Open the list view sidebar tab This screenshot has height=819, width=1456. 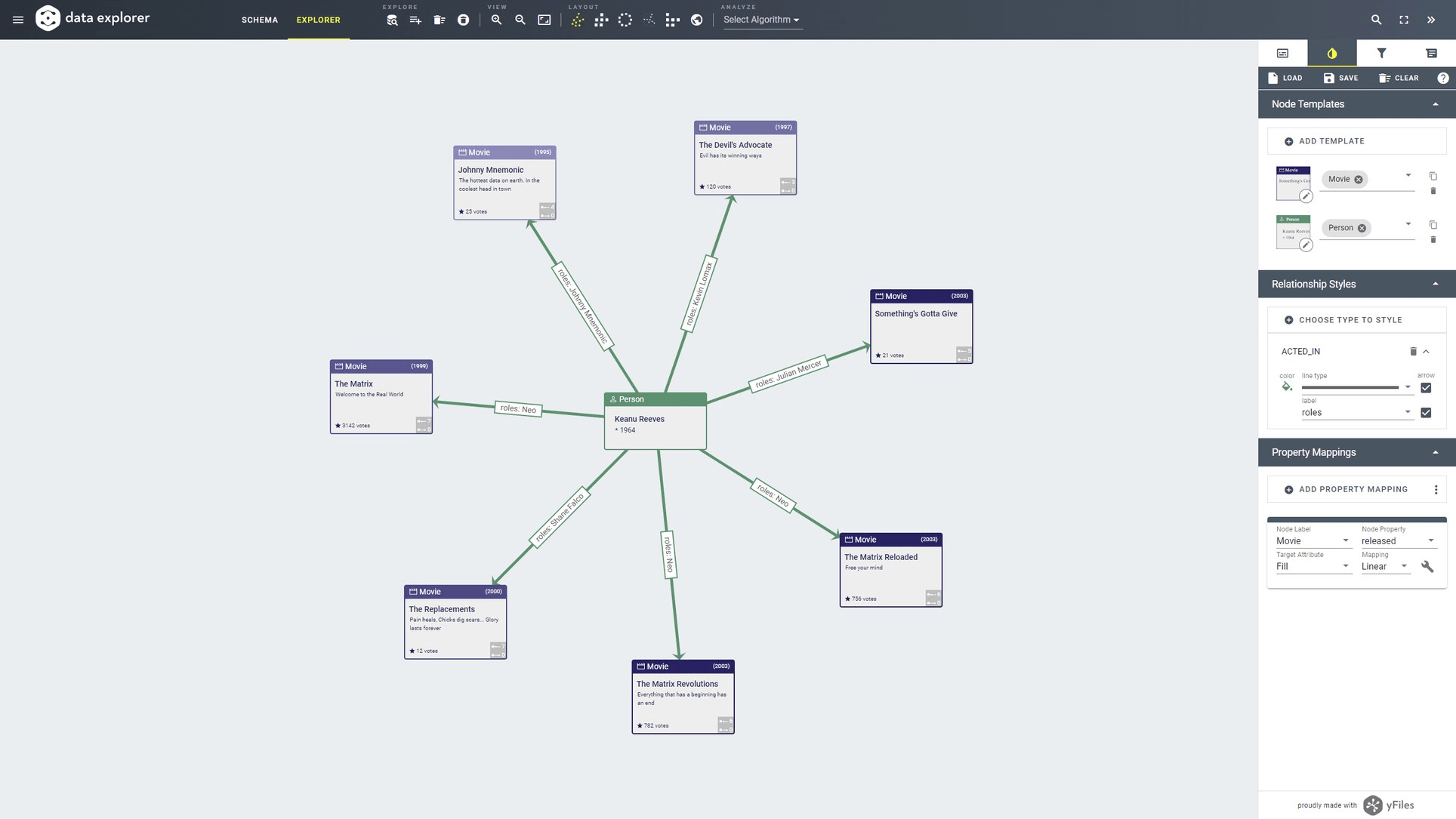(x=1431, y=53)
